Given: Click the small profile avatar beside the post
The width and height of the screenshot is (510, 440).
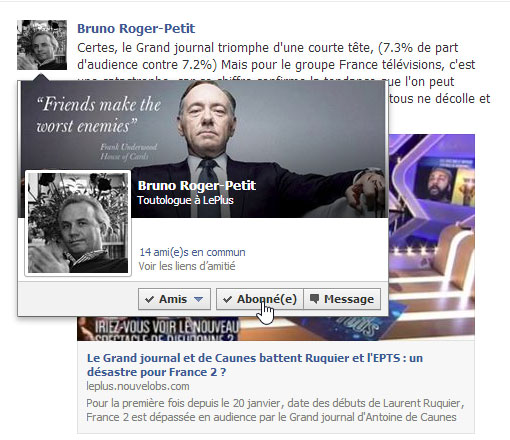Looking at the screenshot, I should [42, 45].
